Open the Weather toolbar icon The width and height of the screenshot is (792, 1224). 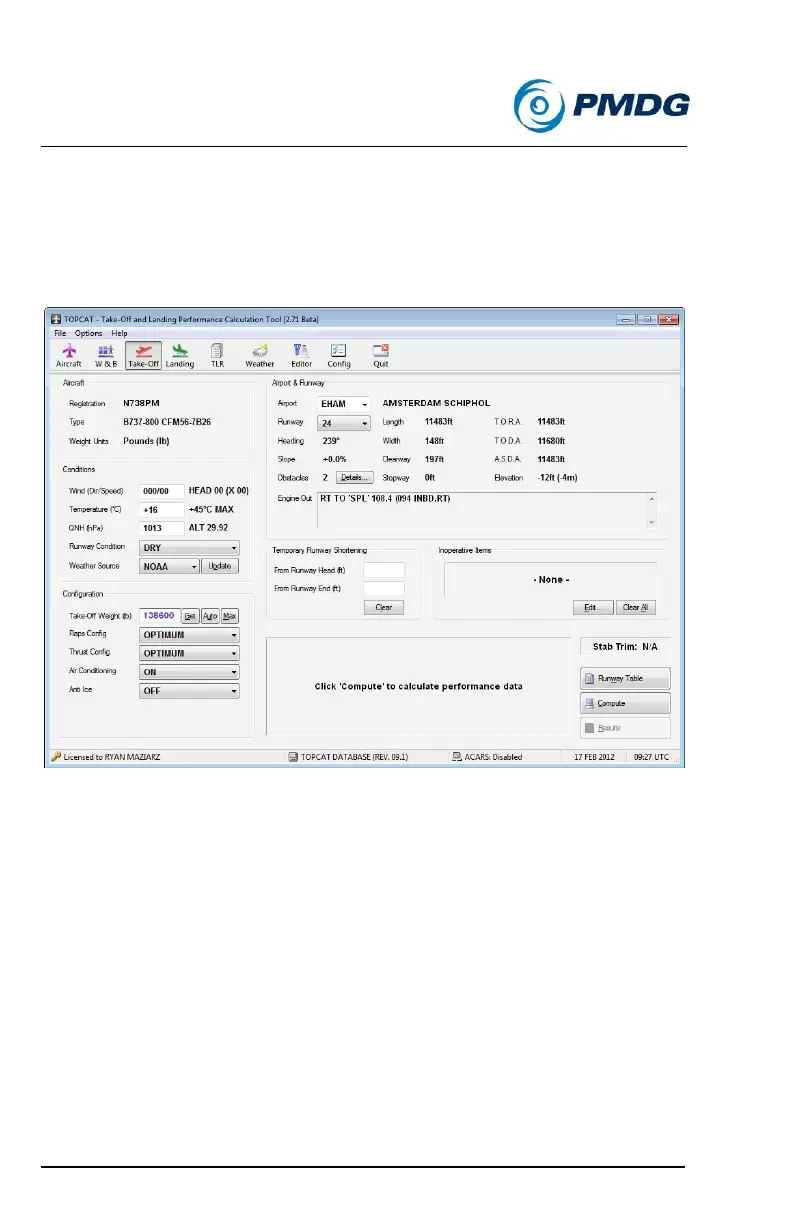tap(260, 355)
